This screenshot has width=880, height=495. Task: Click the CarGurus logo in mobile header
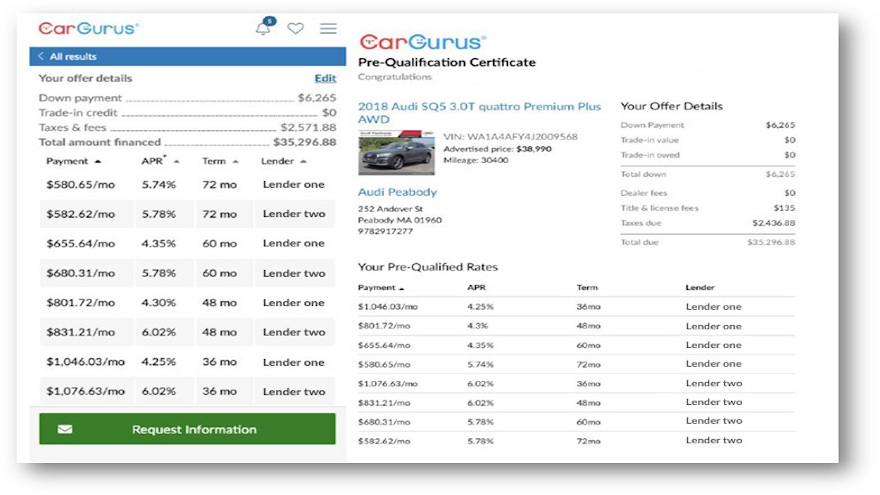click(x=88, y=28)
